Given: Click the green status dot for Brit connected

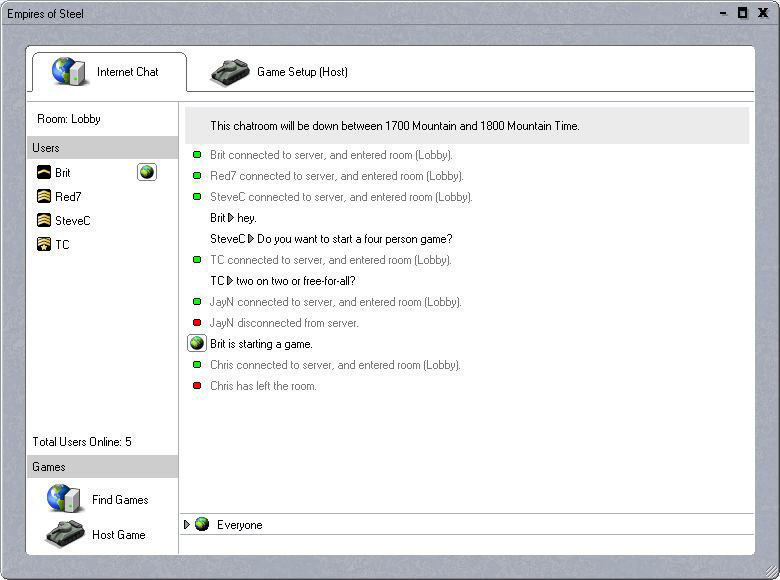Looking at the screenshot, I should point(197,155).
